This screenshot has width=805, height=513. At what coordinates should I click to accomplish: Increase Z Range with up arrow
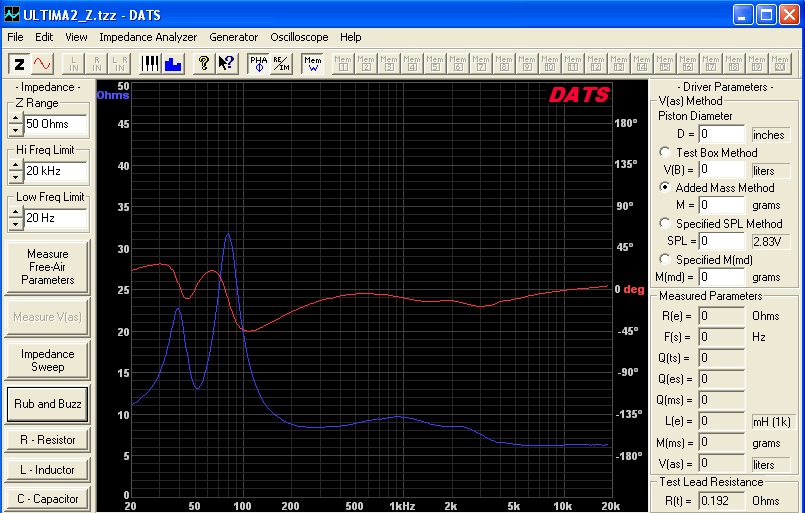coord(16,119)
